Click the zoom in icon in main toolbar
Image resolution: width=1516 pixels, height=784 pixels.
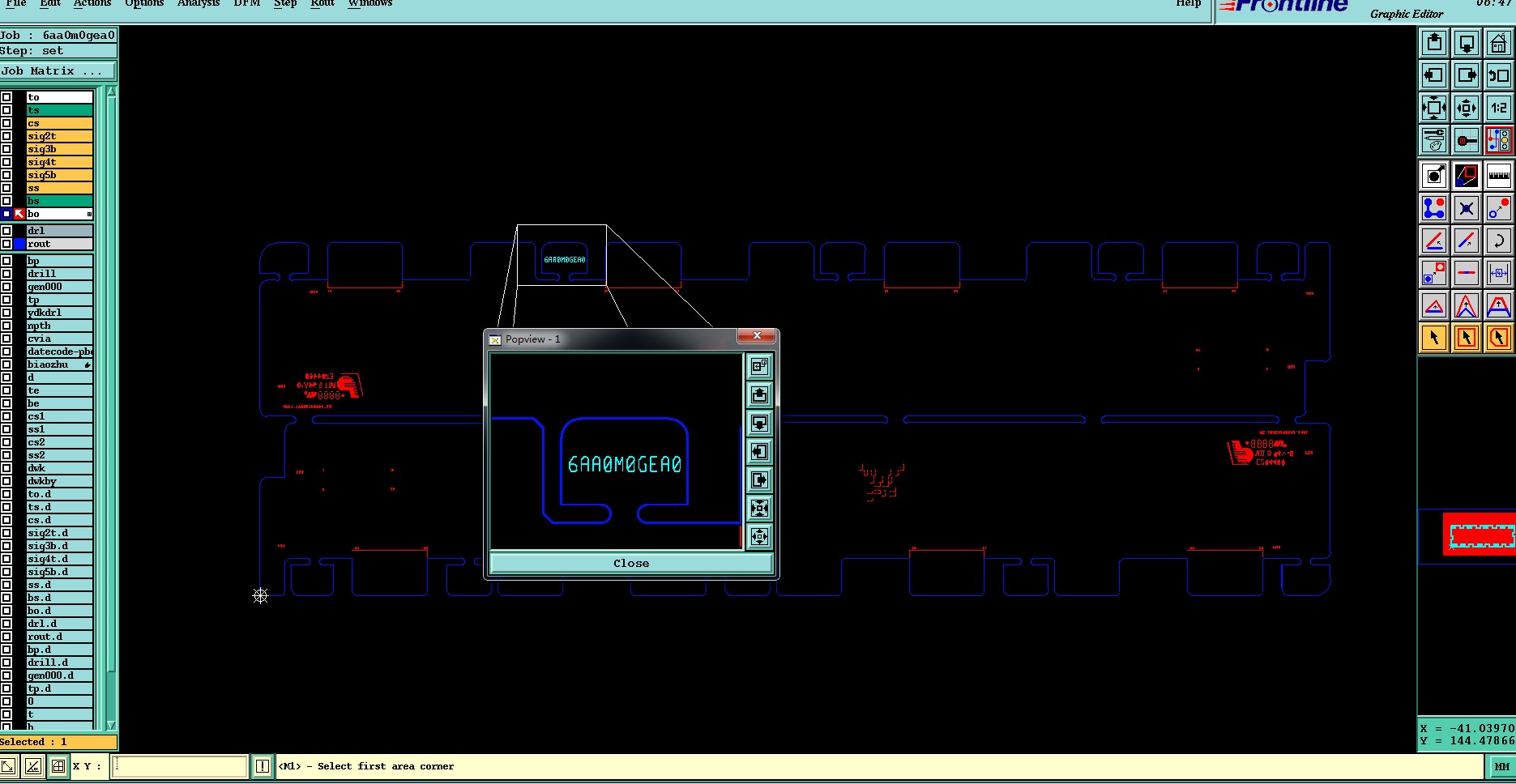[x=1434, y=108]
